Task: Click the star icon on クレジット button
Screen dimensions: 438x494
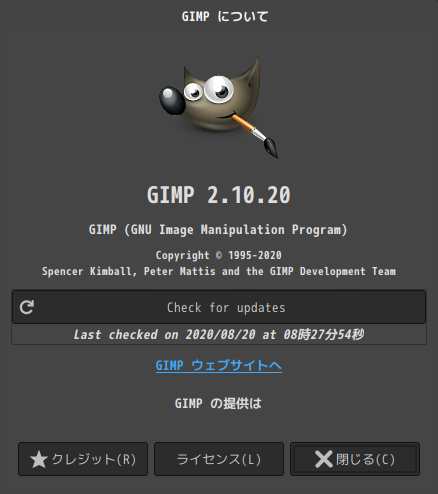Action: click(39, 459)
